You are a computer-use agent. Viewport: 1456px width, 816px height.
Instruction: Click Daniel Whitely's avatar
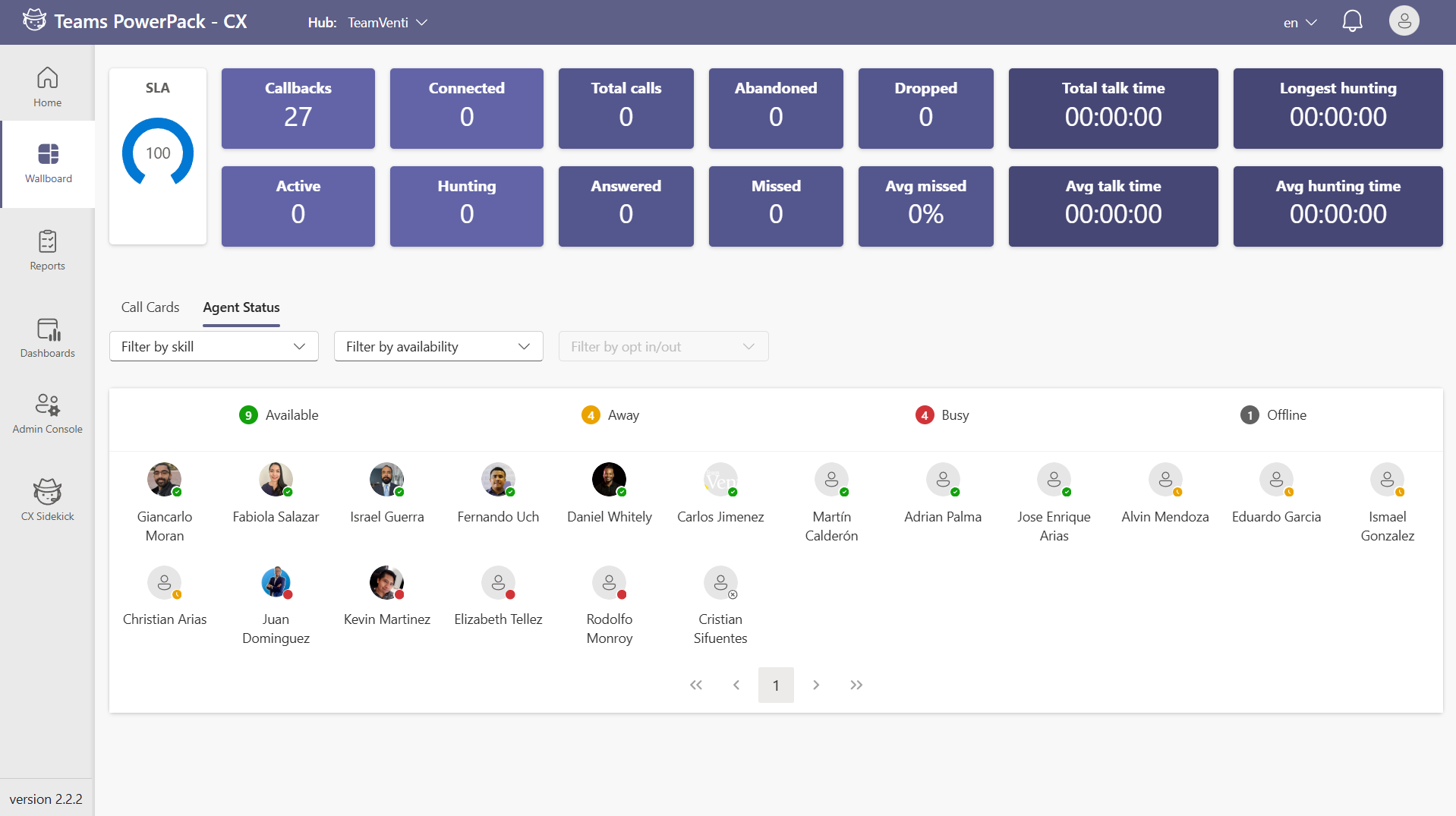coord(610,480)
